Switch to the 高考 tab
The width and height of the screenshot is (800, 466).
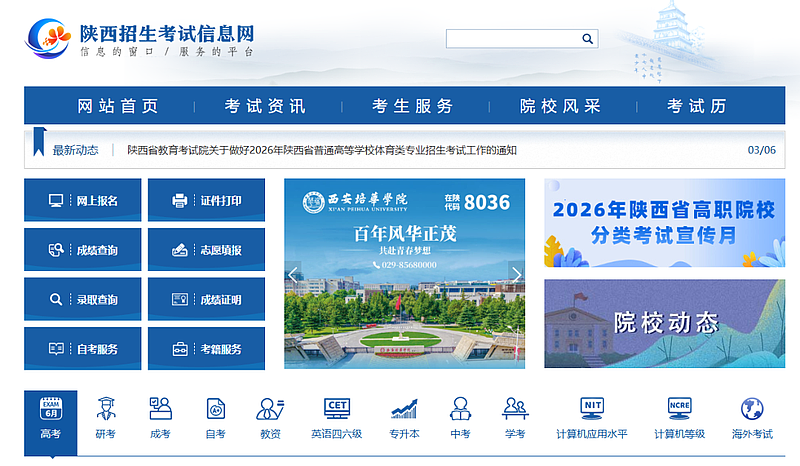click(50, 420)
